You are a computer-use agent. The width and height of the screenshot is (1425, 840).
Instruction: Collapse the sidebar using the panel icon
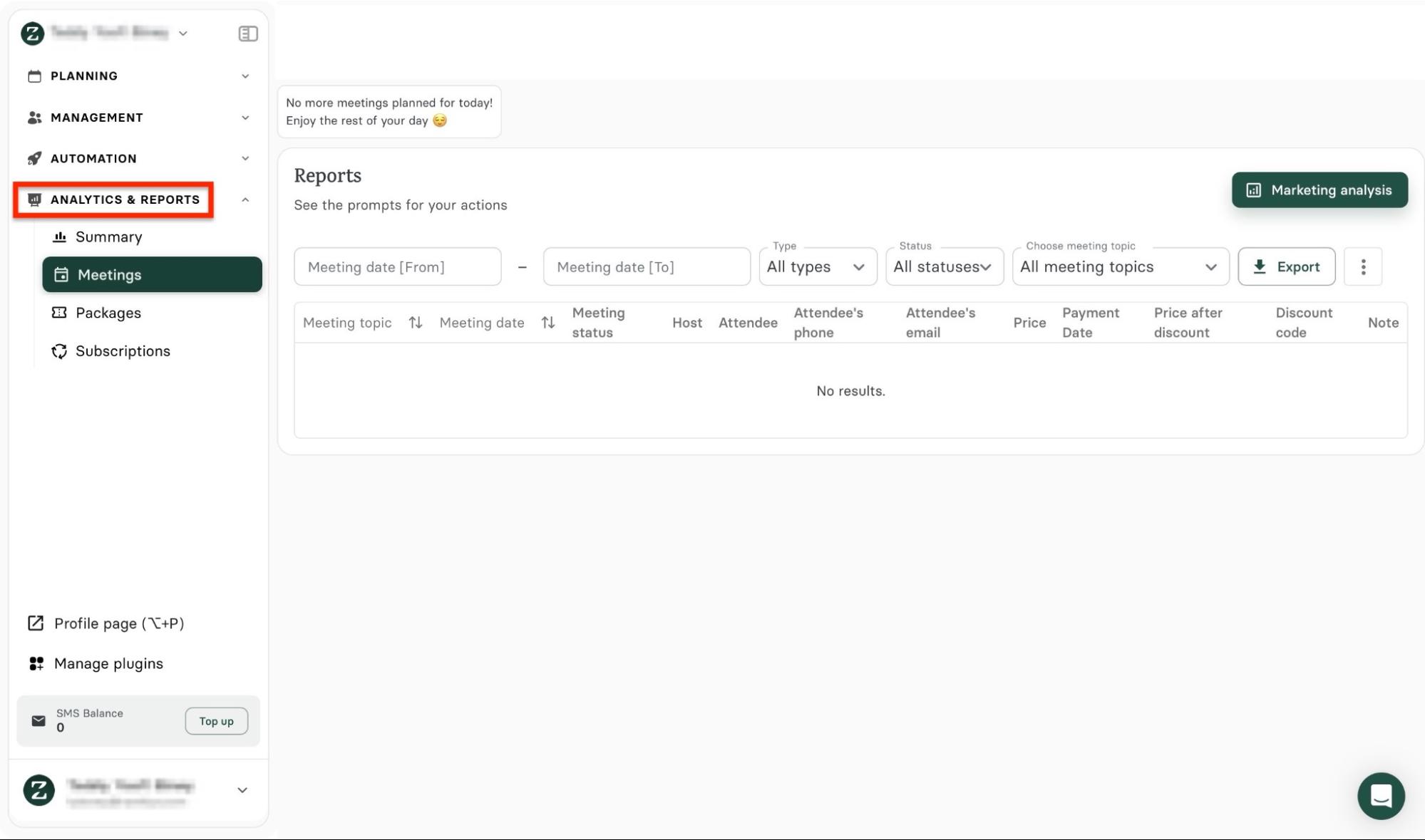click(x=248, y=33)
